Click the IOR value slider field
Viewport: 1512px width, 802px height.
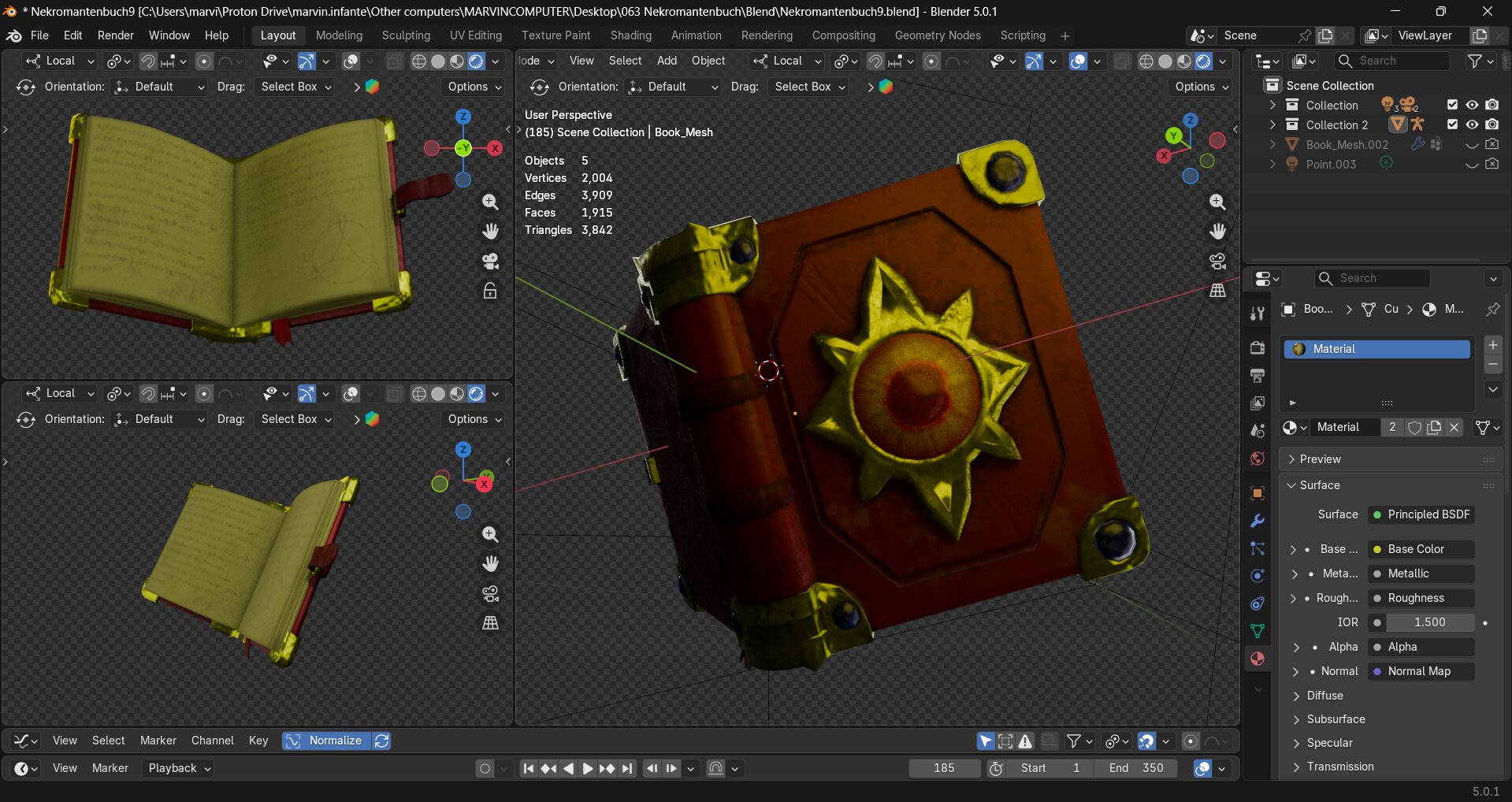click(x=1428, y=622)
